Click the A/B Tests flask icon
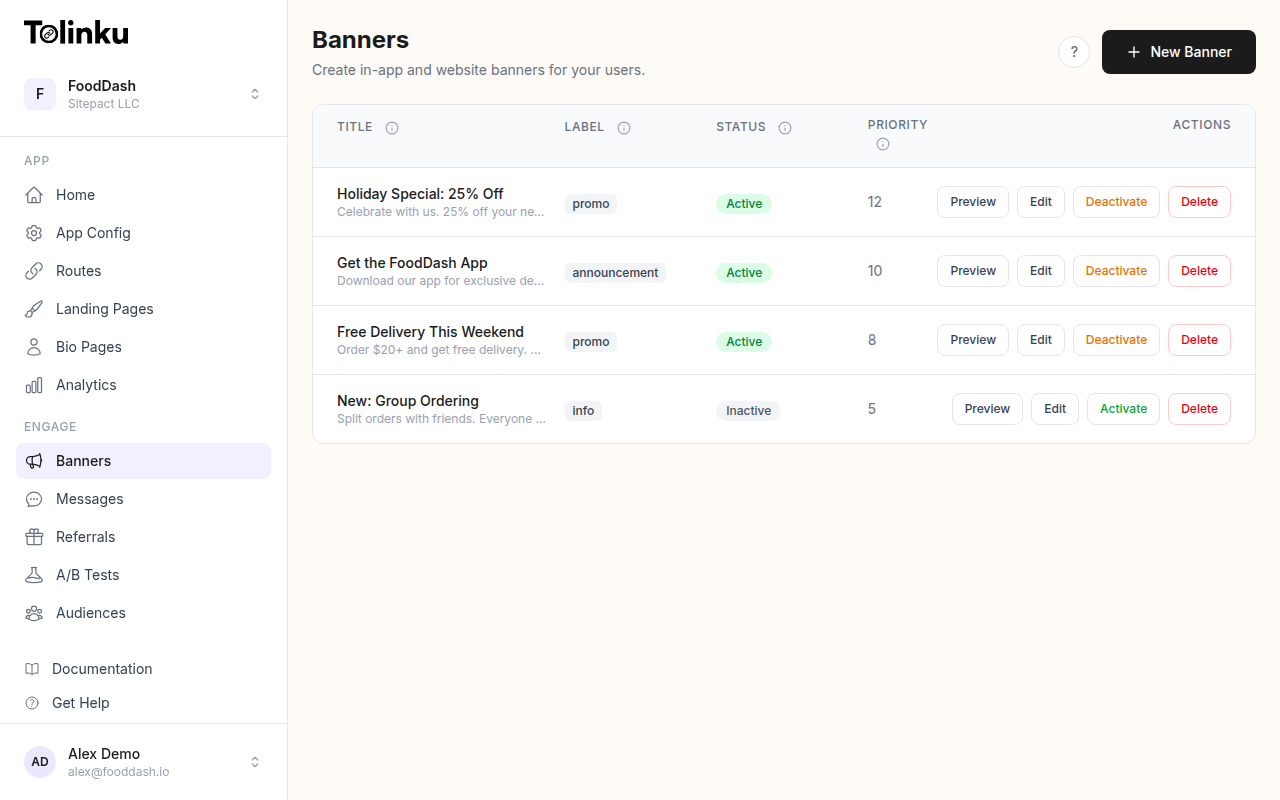Viewport: 1280px width, 800px height. 33,574
